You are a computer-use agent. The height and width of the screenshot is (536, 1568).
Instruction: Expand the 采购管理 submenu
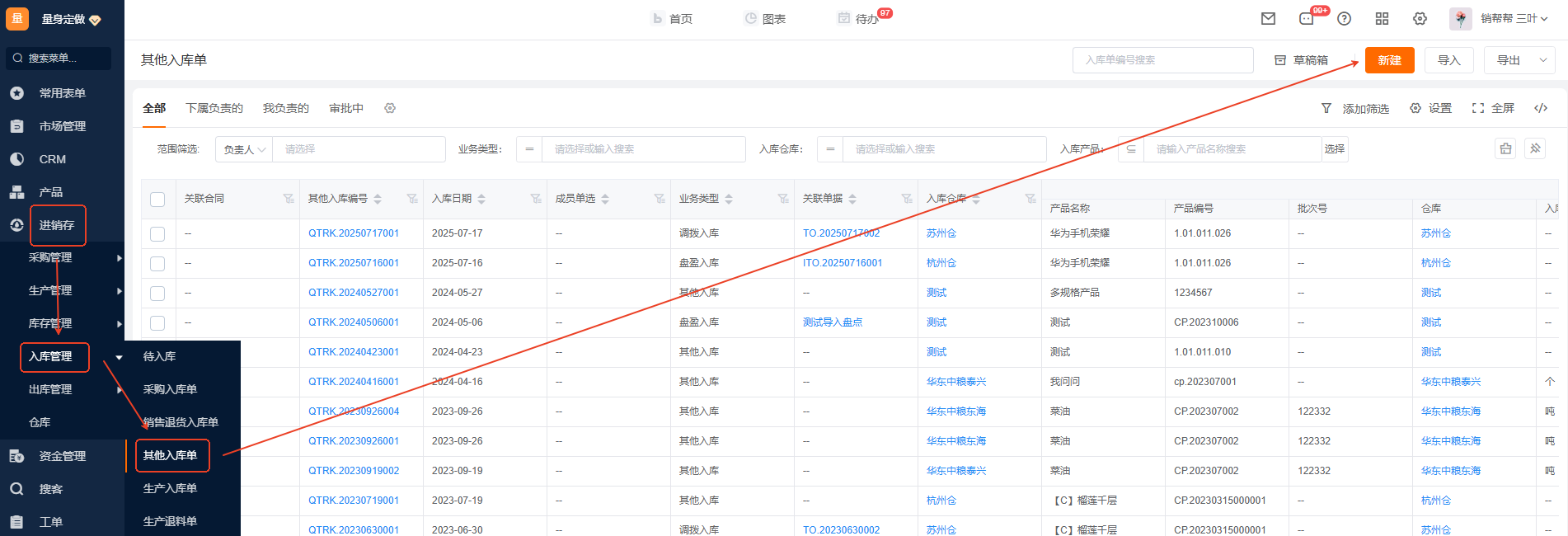tap(120, 258)
